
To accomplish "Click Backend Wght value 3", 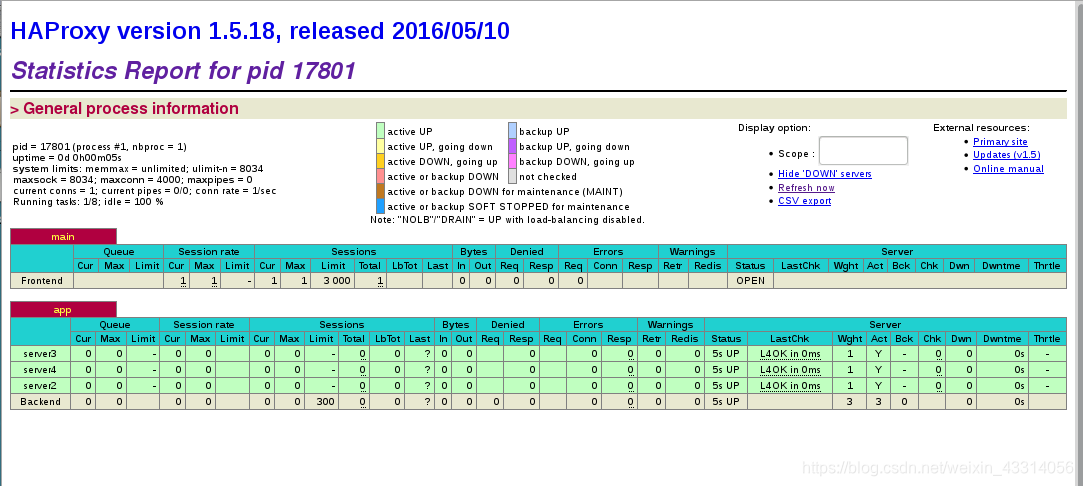I will (849, 401).
